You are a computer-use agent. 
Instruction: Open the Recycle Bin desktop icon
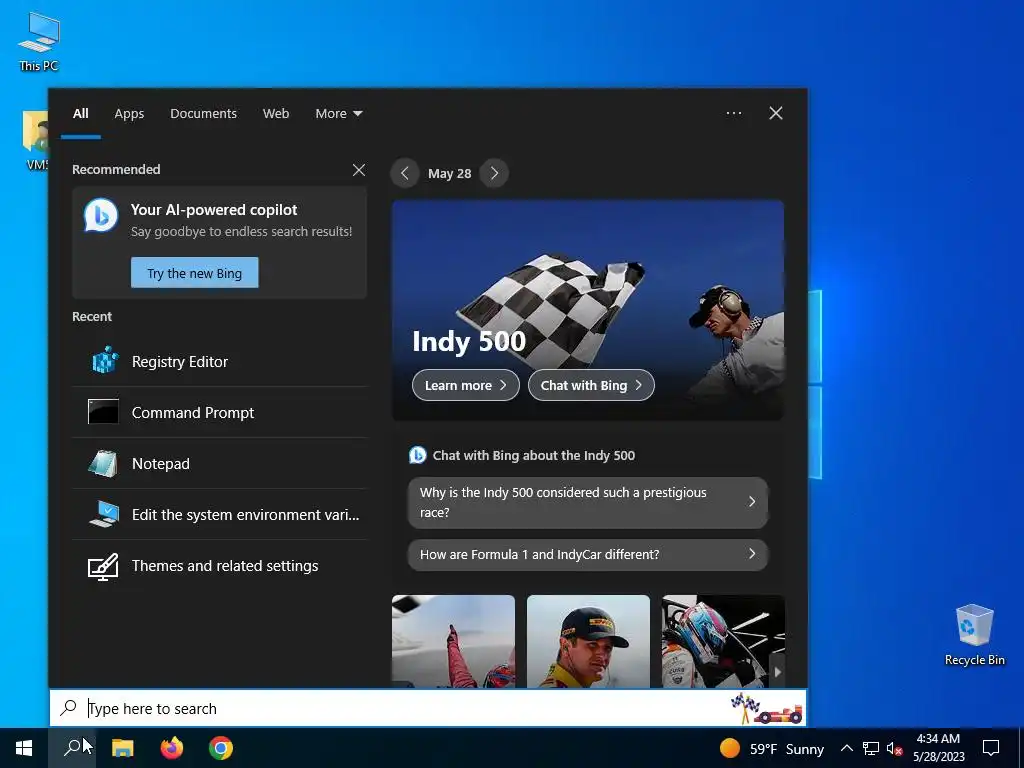974,635
